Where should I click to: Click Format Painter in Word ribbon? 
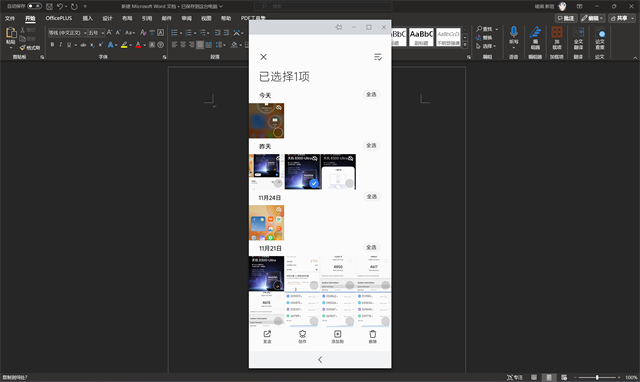(x=30, y=48)
